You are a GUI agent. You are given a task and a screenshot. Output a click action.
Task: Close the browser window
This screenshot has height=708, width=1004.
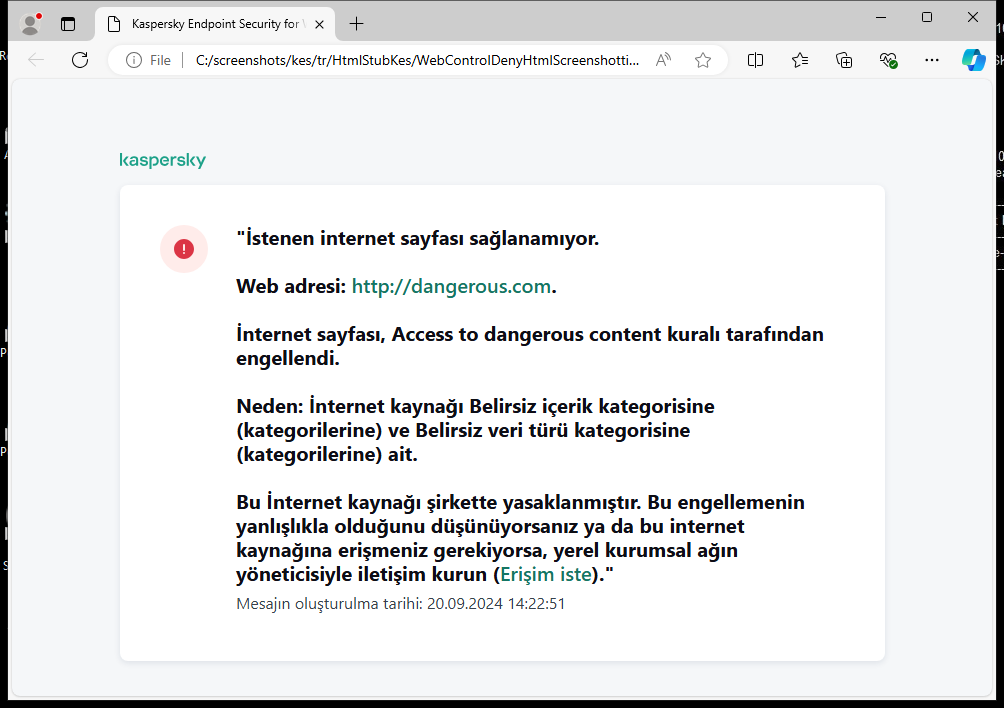(973, 17)
